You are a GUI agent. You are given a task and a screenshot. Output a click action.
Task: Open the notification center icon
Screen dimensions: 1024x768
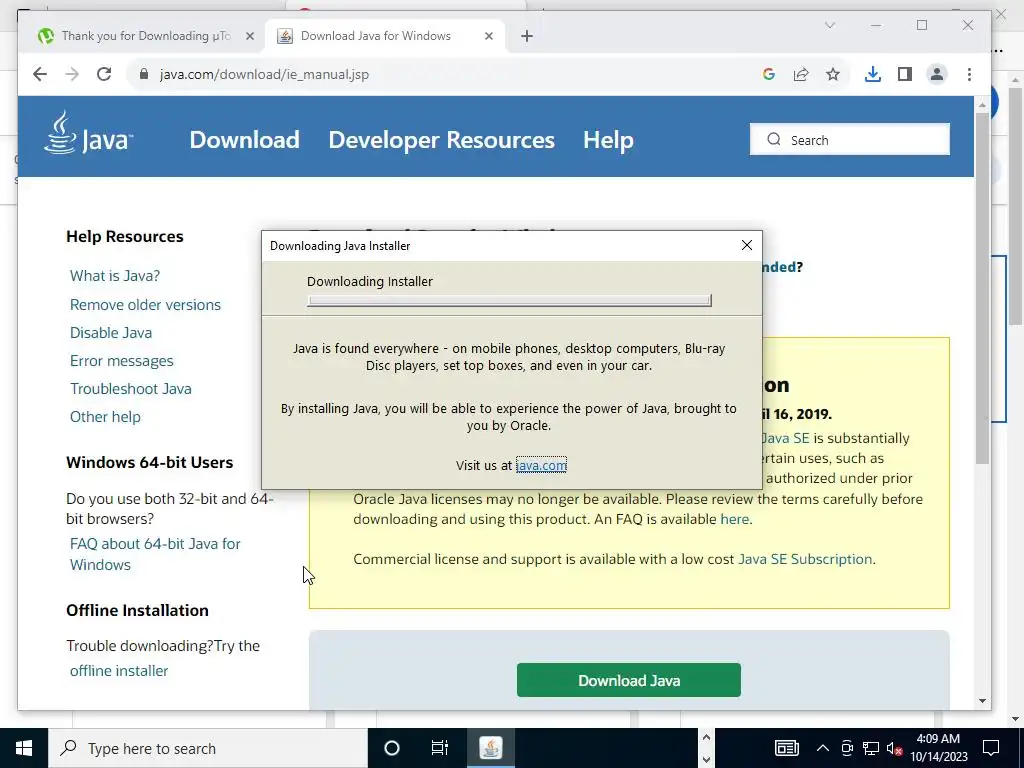click(991, 748)
